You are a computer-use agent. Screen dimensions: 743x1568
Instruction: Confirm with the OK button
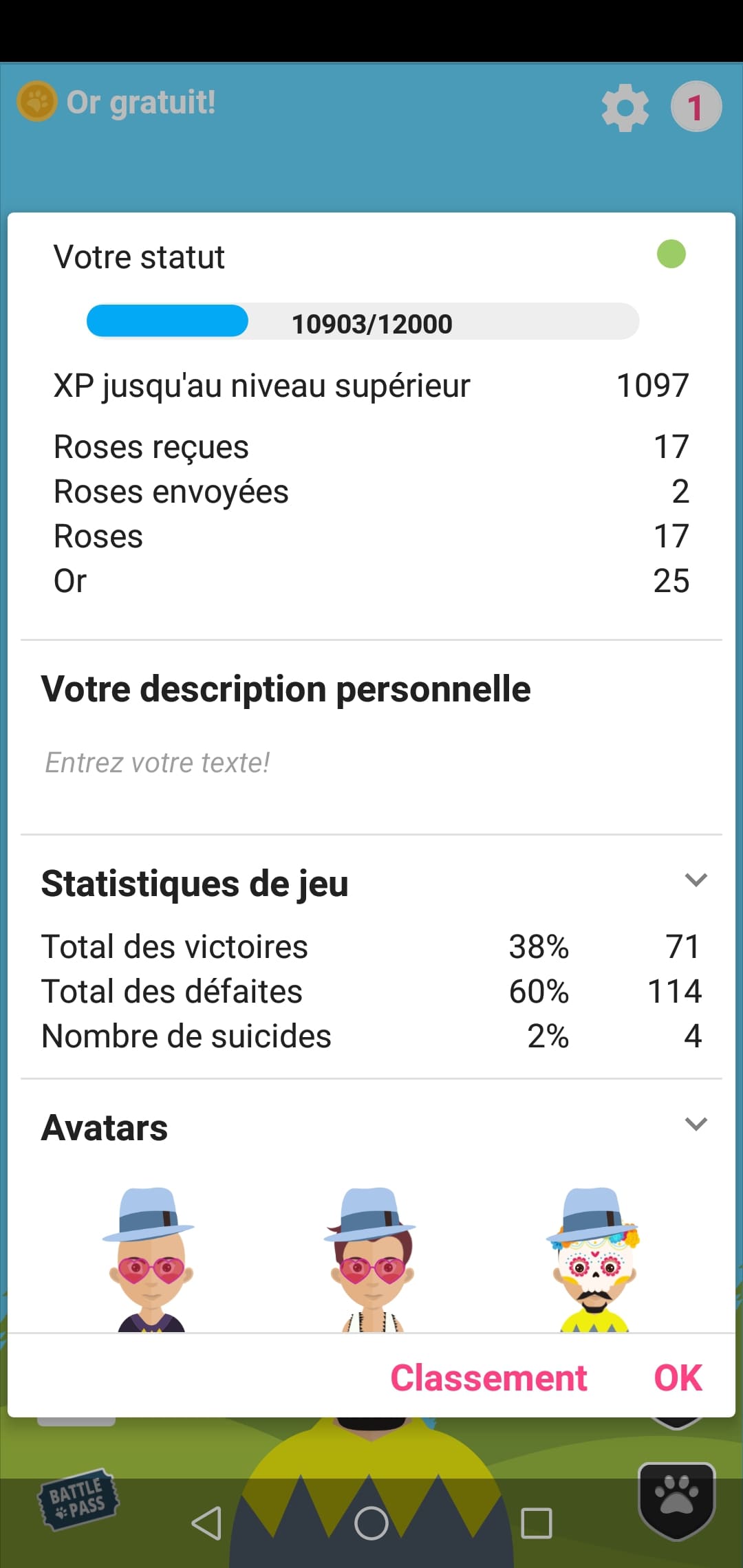(x=678, y=1378)
